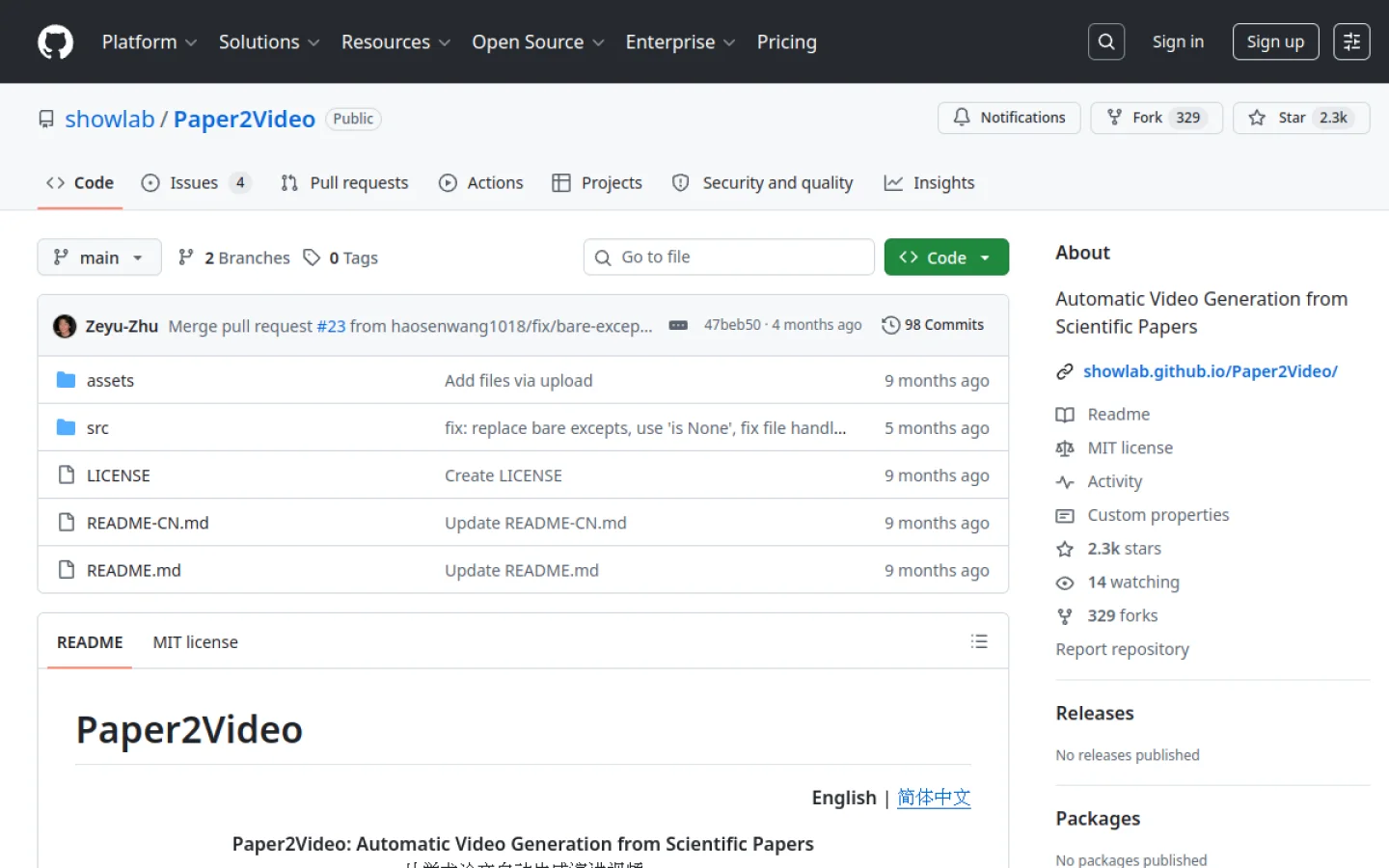Viewport: 1389px width, 868px height.
Task: Expand the Resources menu
Action: tap(395, 42)
